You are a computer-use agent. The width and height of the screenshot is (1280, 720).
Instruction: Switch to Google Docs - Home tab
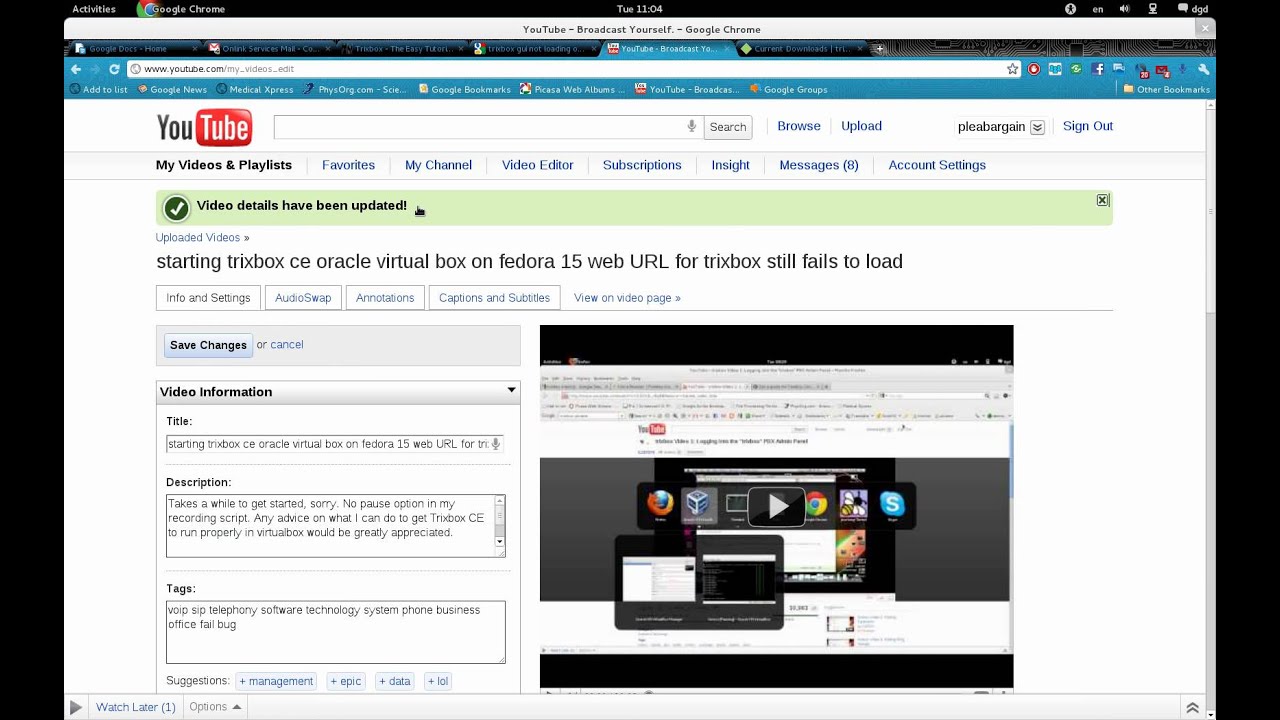click(x=135, y=48)
